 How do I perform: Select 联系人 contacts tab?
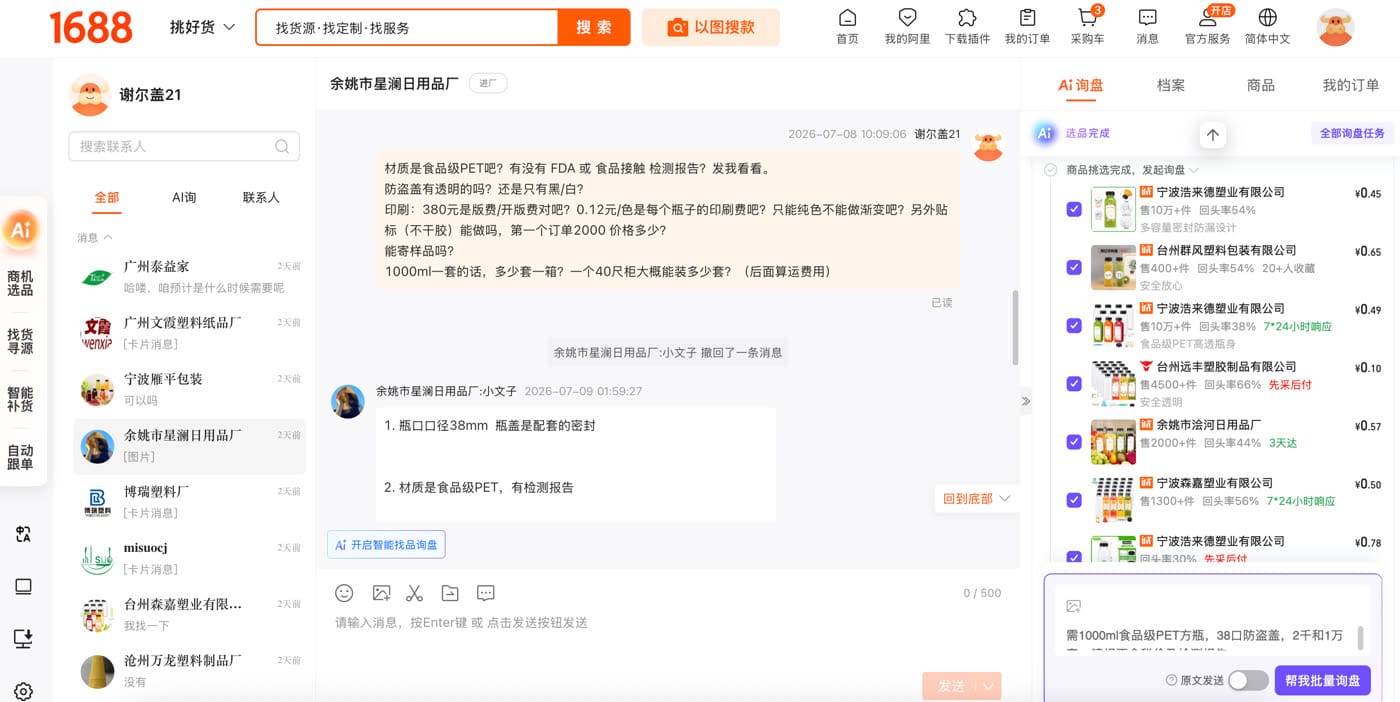point(261,197)
